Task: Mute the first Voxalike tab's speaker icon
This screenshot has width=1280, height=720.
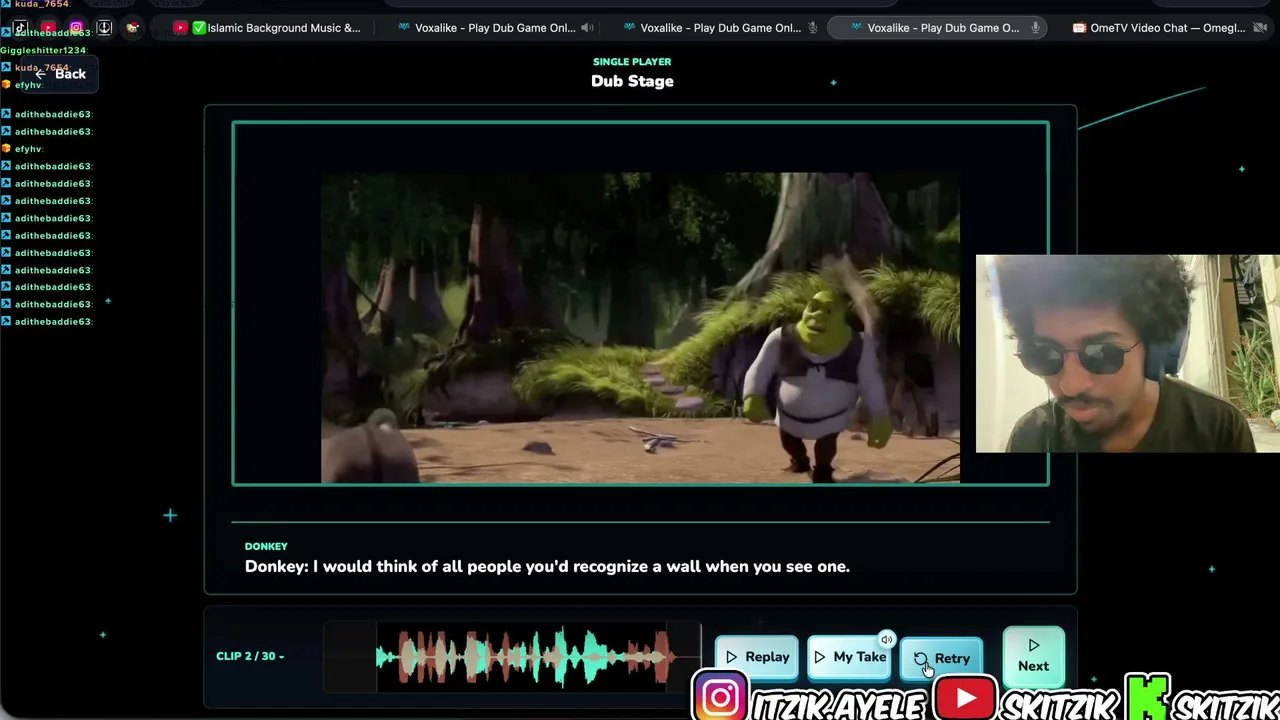Action: coord(587,28)
